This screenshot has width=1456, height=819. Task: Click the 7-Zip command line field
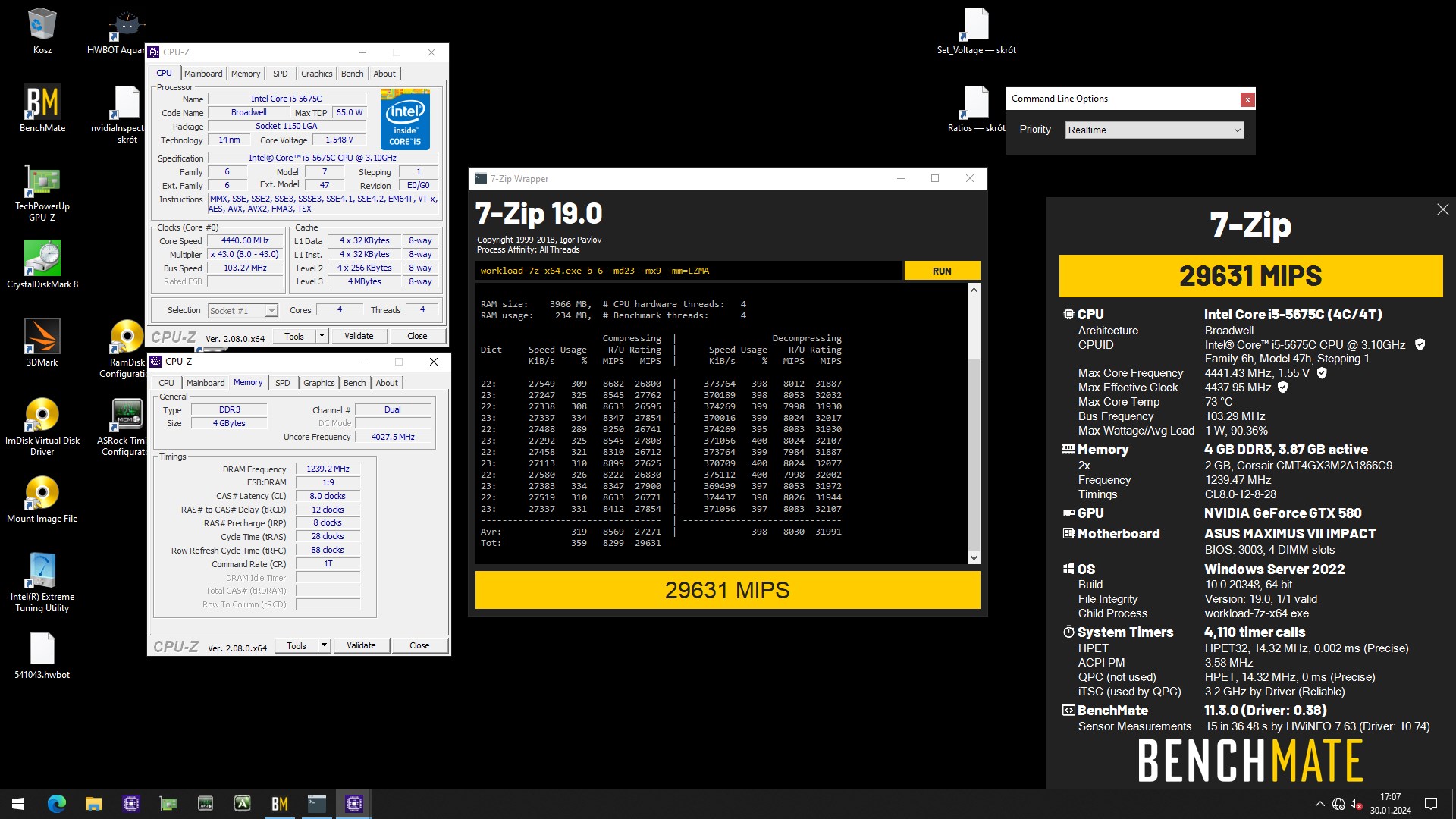tap(688, 271)
